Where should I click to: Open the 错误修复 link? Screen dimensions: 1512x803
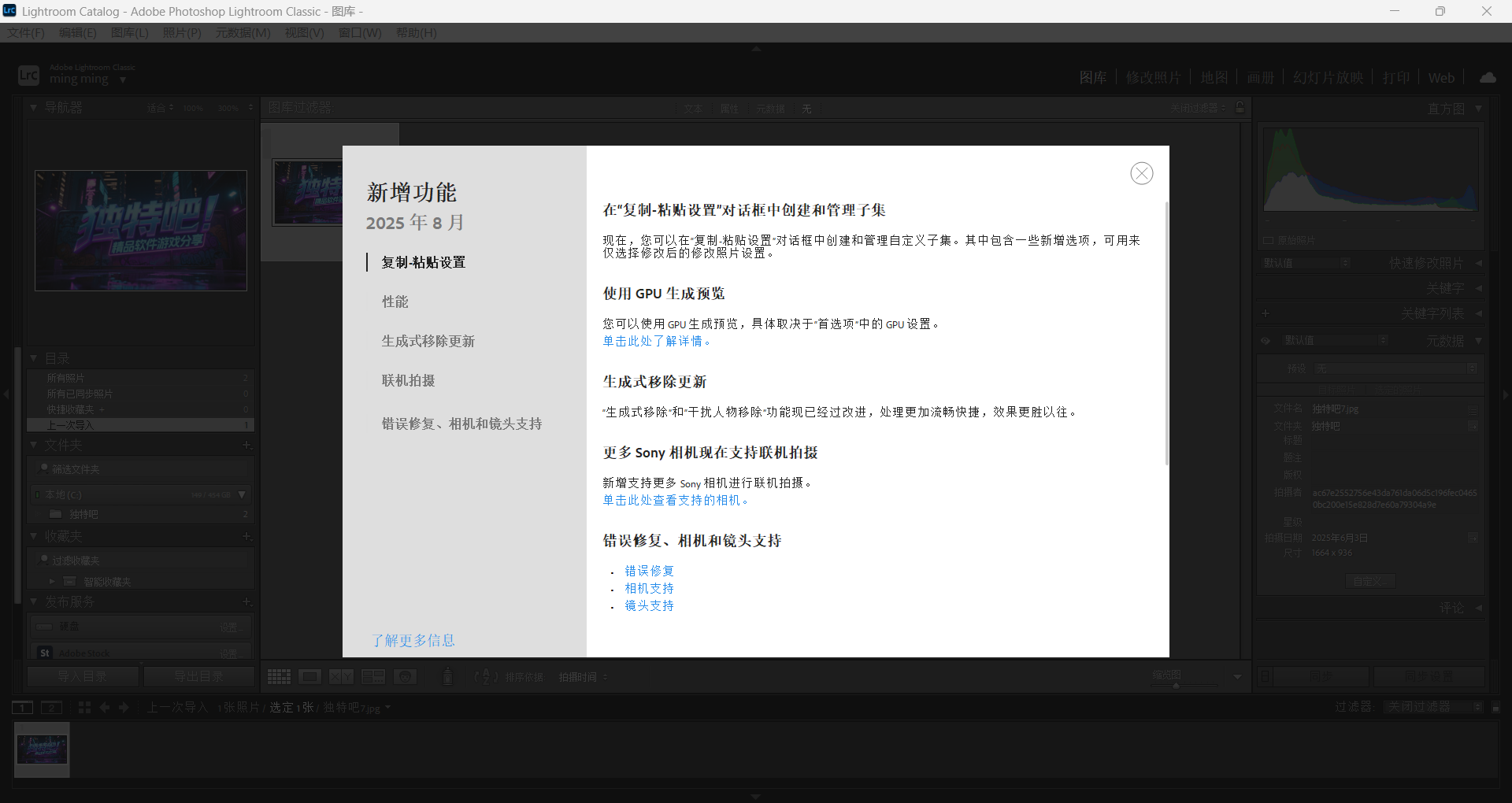[650, 571]
